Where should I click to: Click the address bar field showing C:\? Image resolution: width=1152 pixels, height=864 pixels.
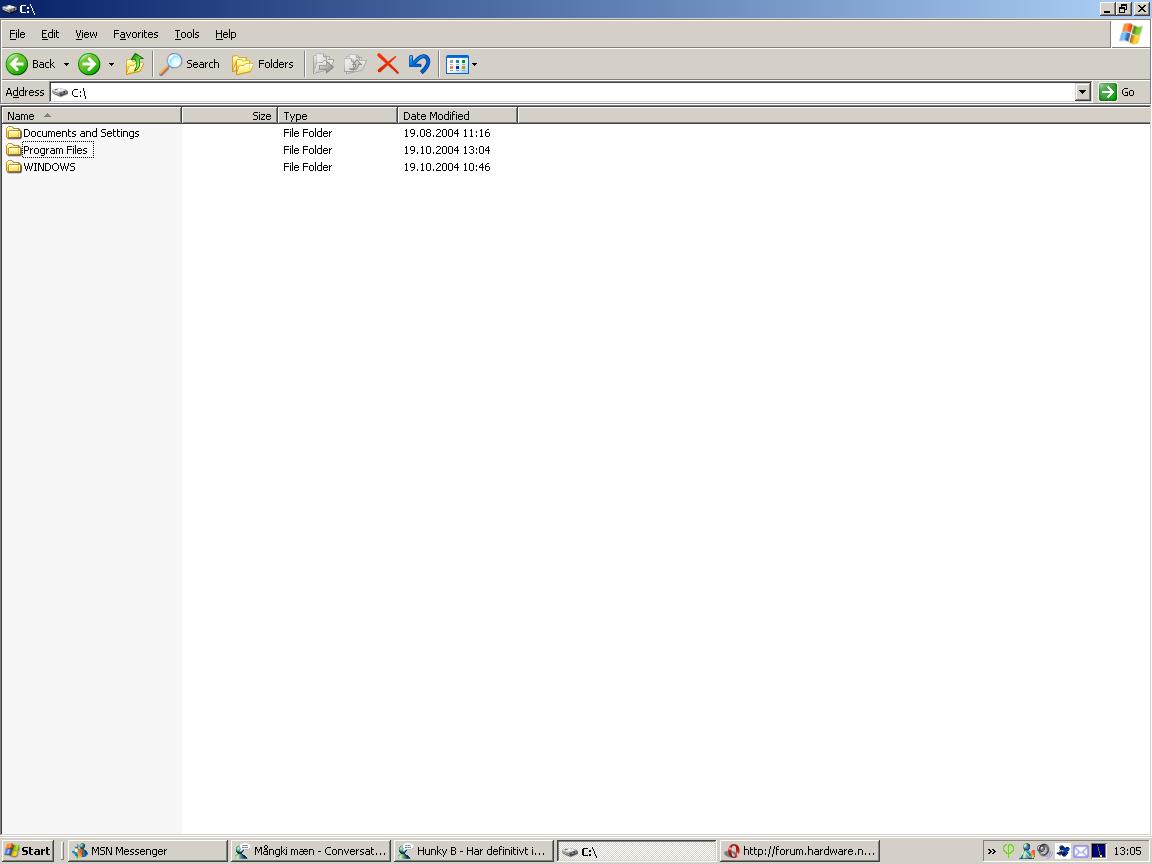563,93
